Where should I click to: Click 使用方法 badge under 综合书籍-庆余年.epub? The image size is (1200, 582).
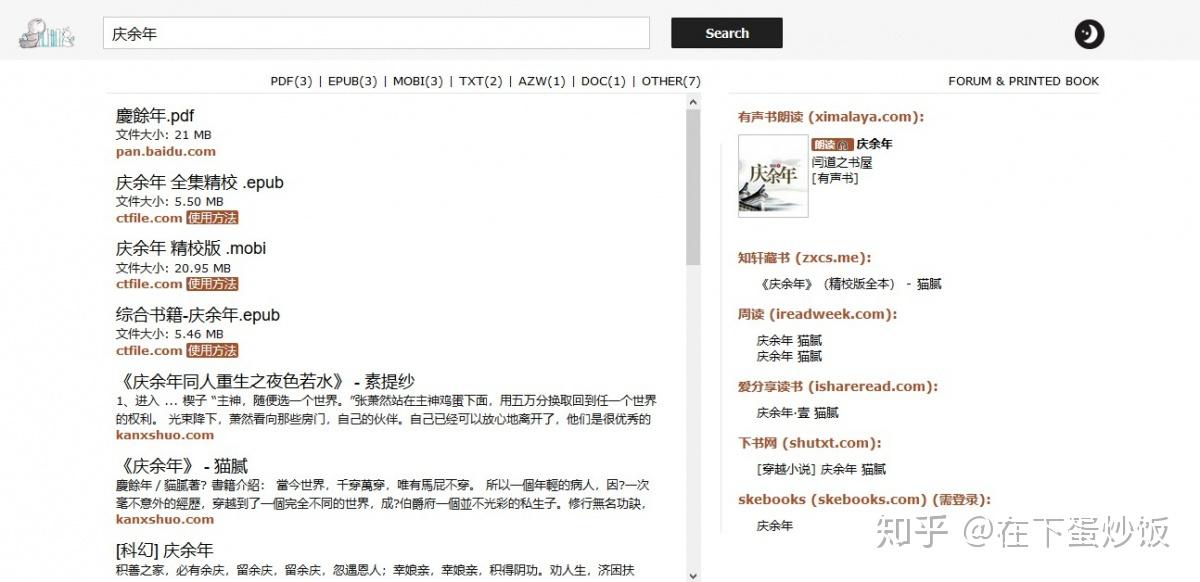coord(212,350)
